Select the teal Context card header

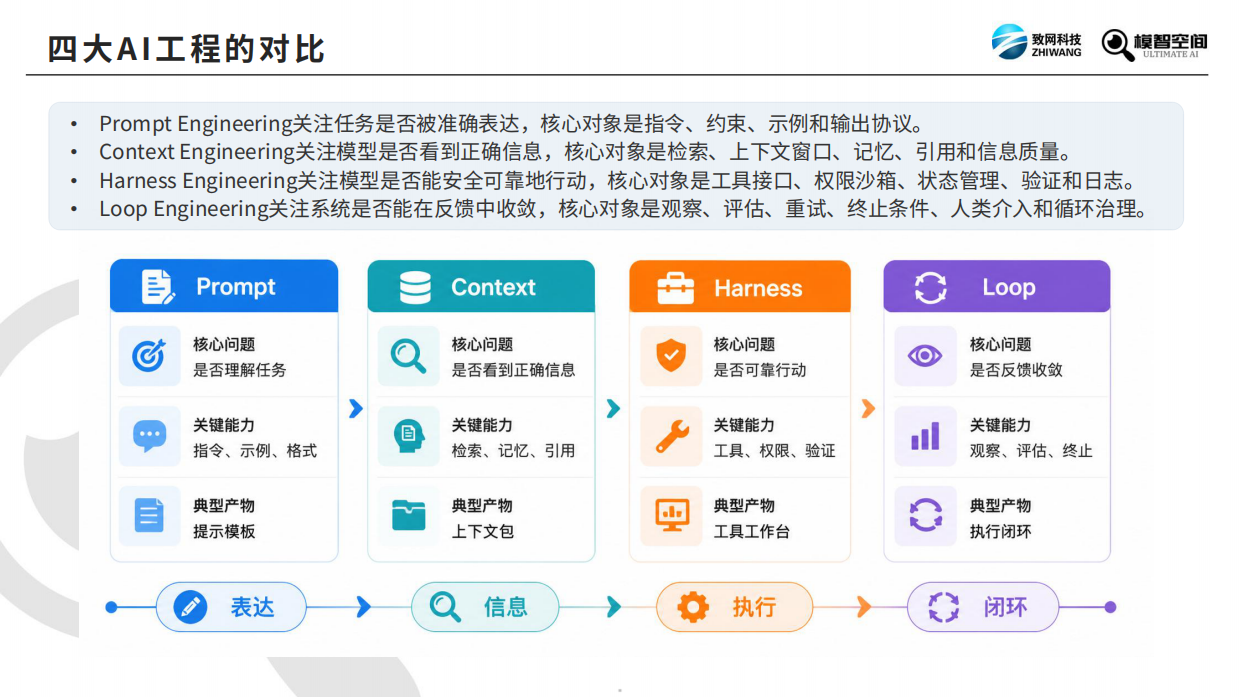click(x=481, y=287)
